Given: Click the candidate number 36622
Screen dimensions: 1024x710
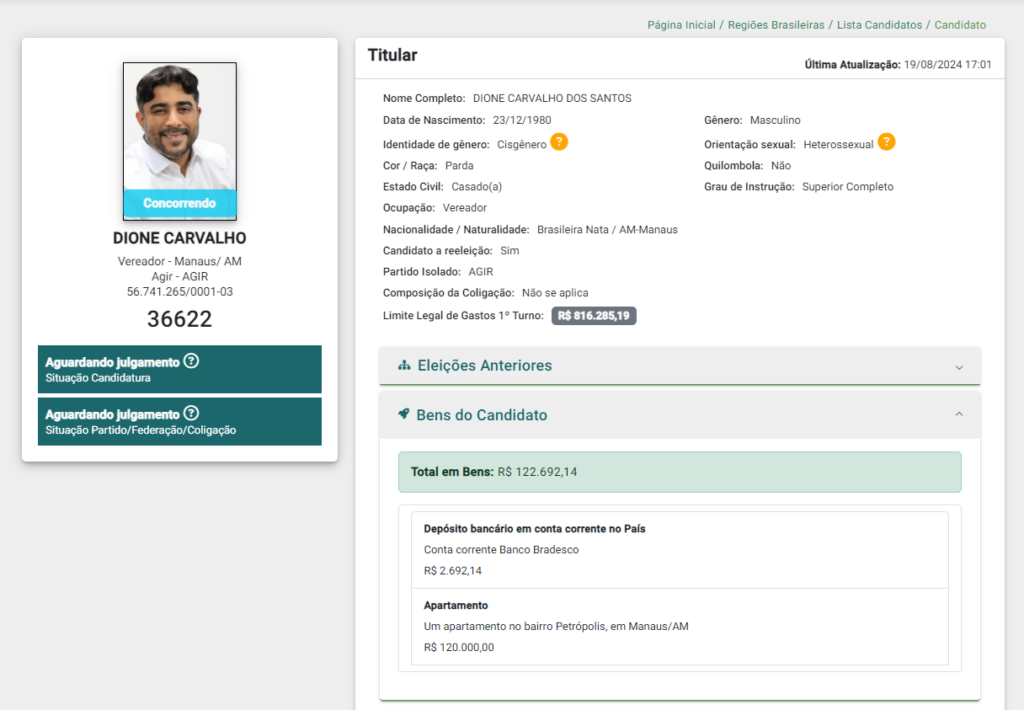Looking at the screenshot, I should click(180, 319).
